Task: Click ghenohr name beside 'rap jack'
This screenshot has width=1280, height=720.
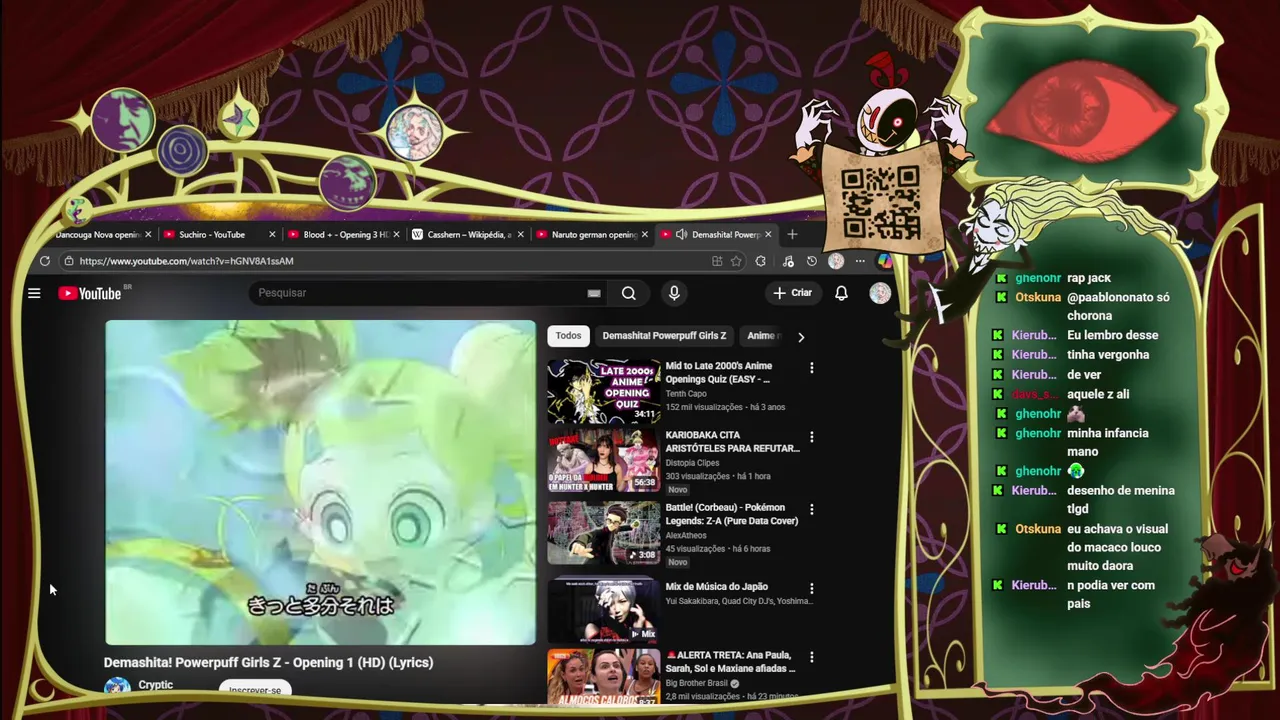Action: point(1038,278)
